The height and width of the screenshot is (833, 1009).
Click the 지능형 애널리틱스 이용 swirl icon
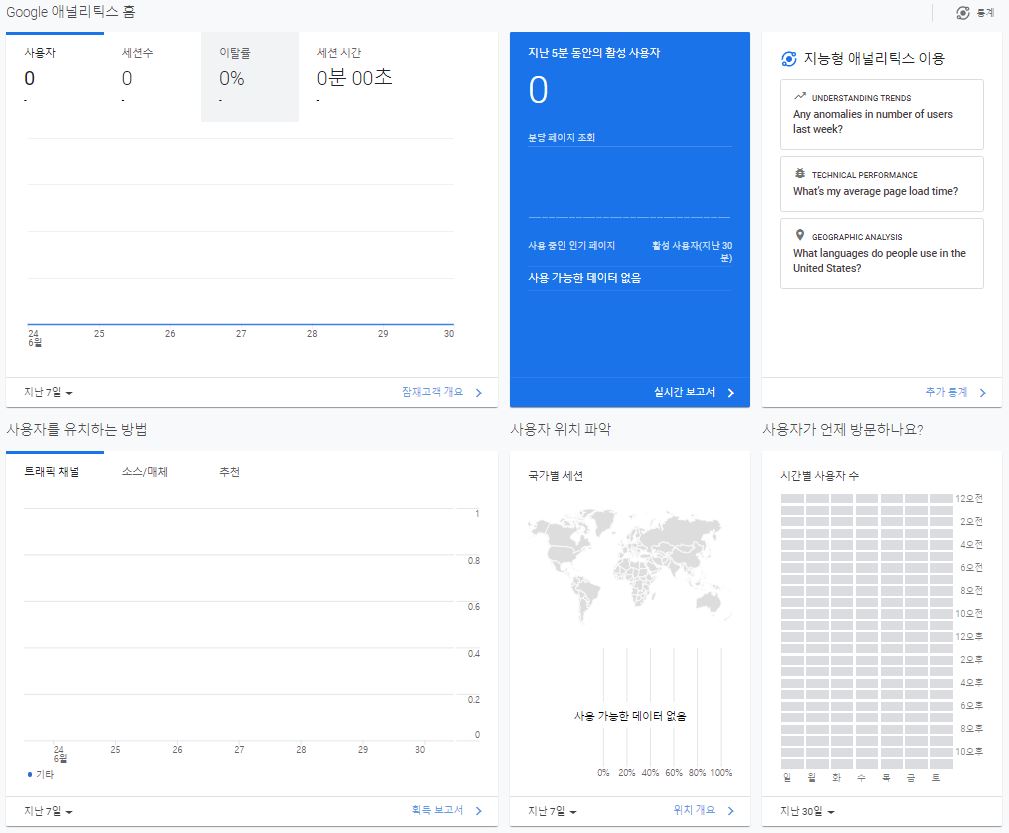pyautogui.click(x=788, y=59)
